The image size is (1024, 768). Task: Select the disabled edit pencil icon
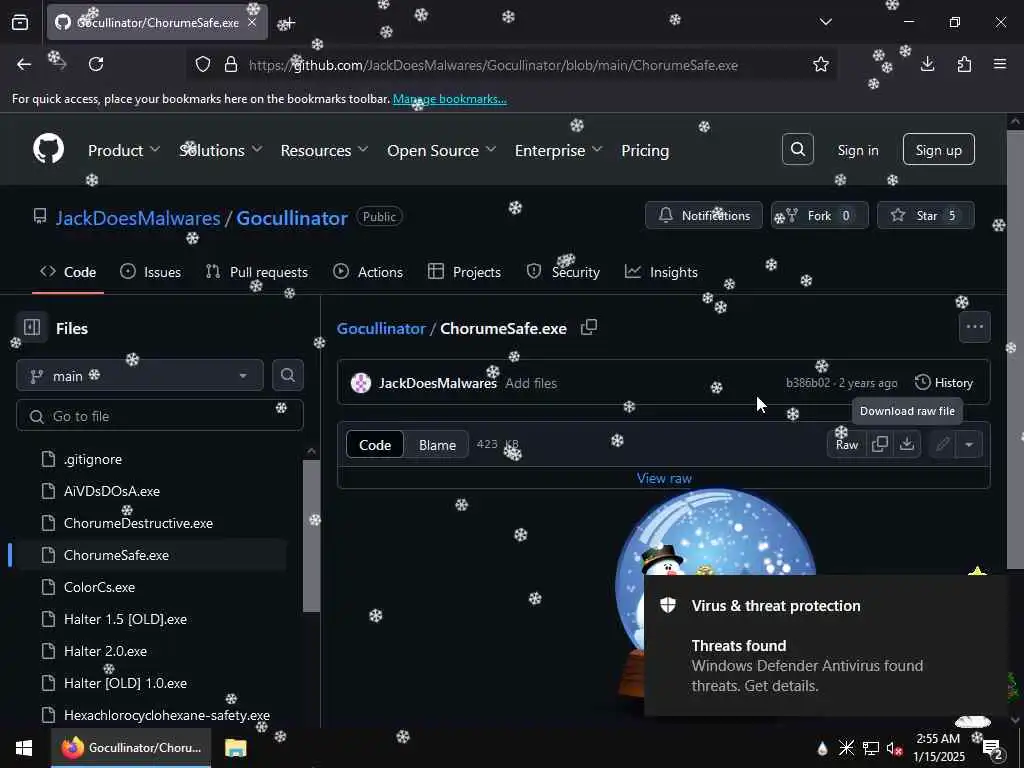[x=942, y=444]
